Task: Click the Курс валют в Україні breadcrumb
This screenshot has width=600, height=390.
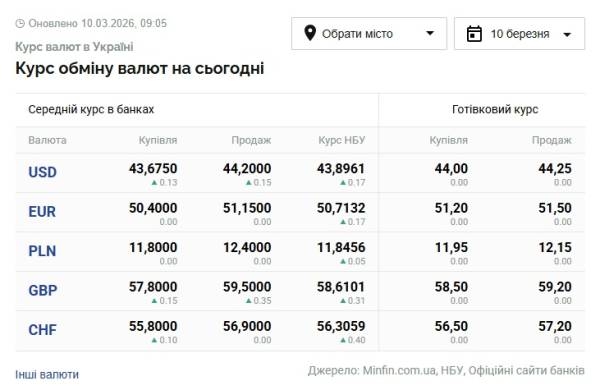Action: point(74,47)
